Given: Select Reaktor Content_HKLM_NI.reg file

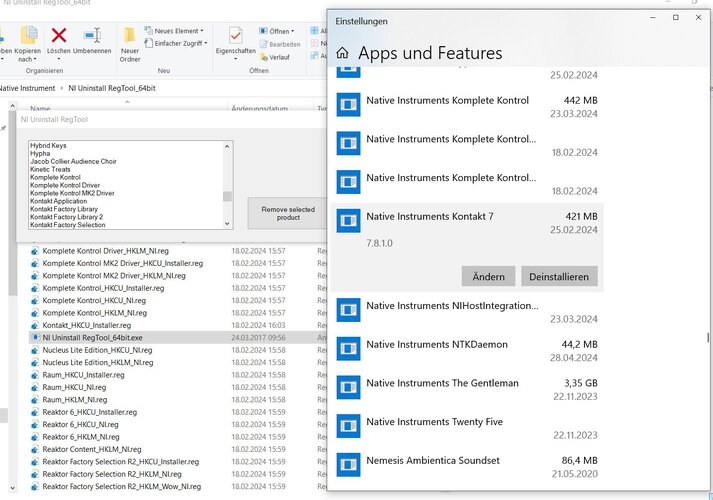Looking at the screenshot, I should click(92, 450).
